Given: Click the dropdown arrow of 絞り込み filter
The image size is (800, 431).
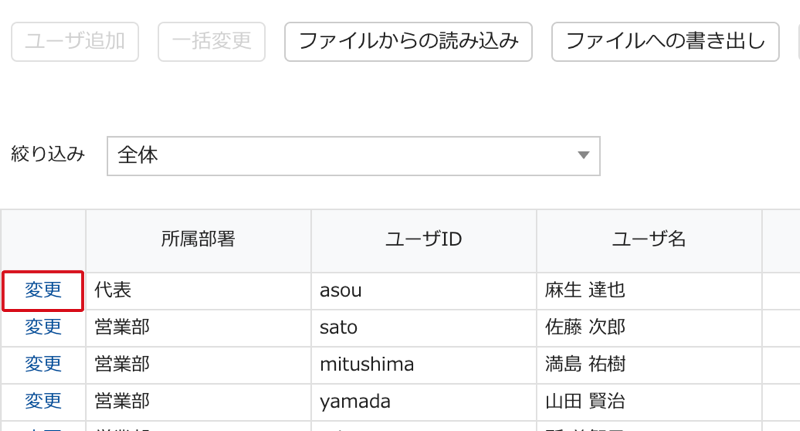Looking at the screenshot, I should (x=584, y=155).
